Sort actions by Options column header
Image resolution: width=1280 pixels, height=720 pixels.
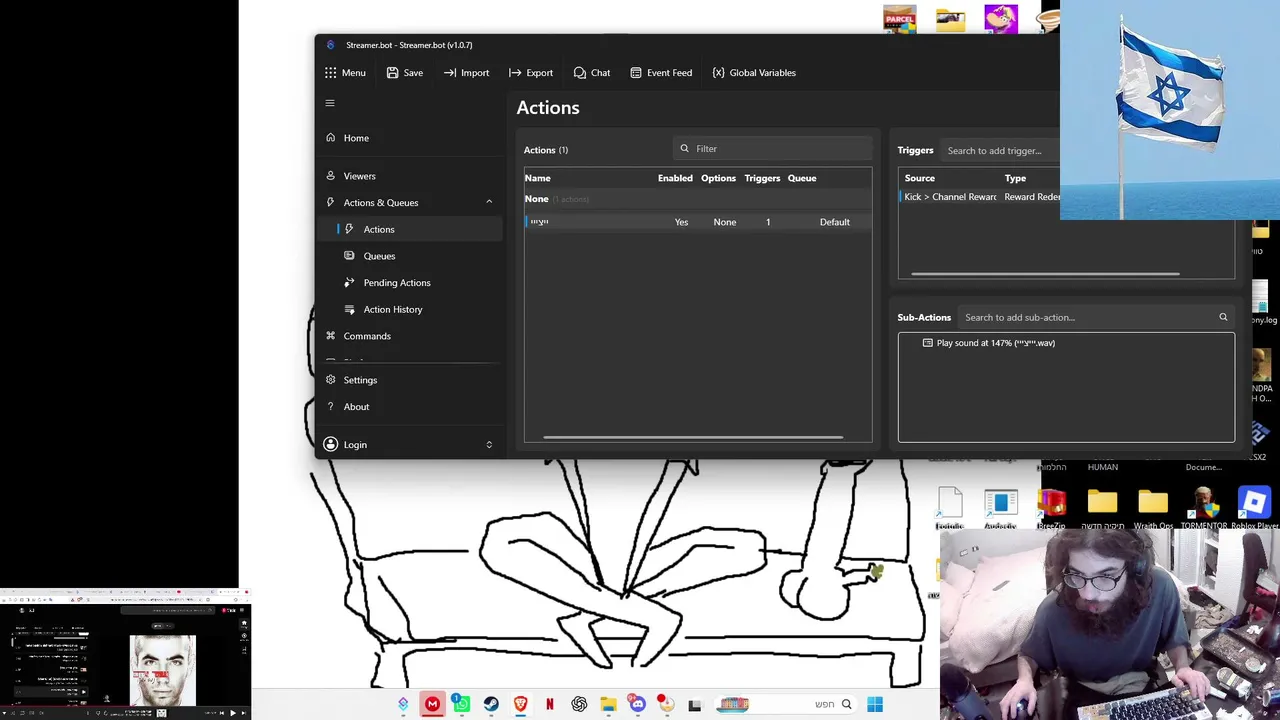(718, 178)
